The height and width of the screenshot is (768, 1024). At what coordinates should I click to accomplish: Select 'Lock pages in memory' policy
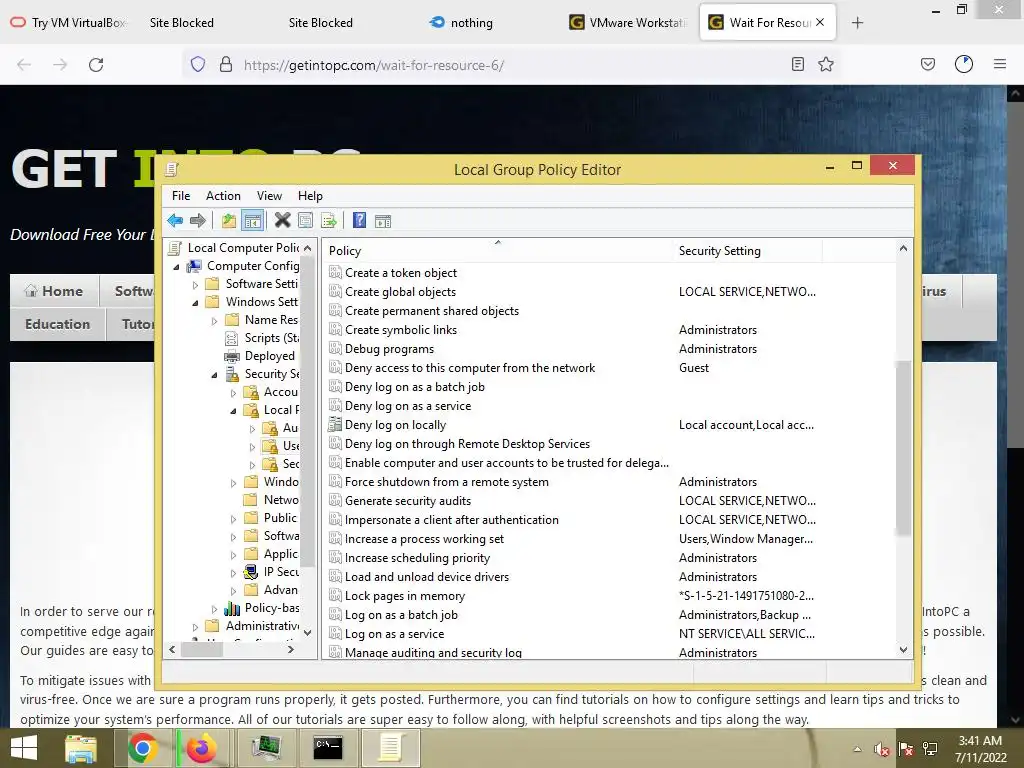pos(405,596)
